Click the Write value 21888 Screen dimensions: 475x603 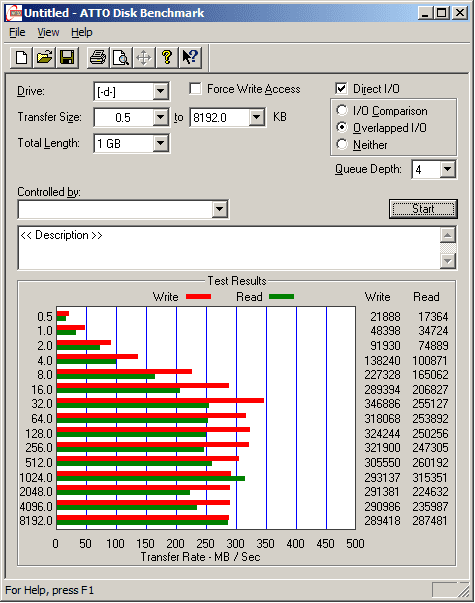click(385, 316)
